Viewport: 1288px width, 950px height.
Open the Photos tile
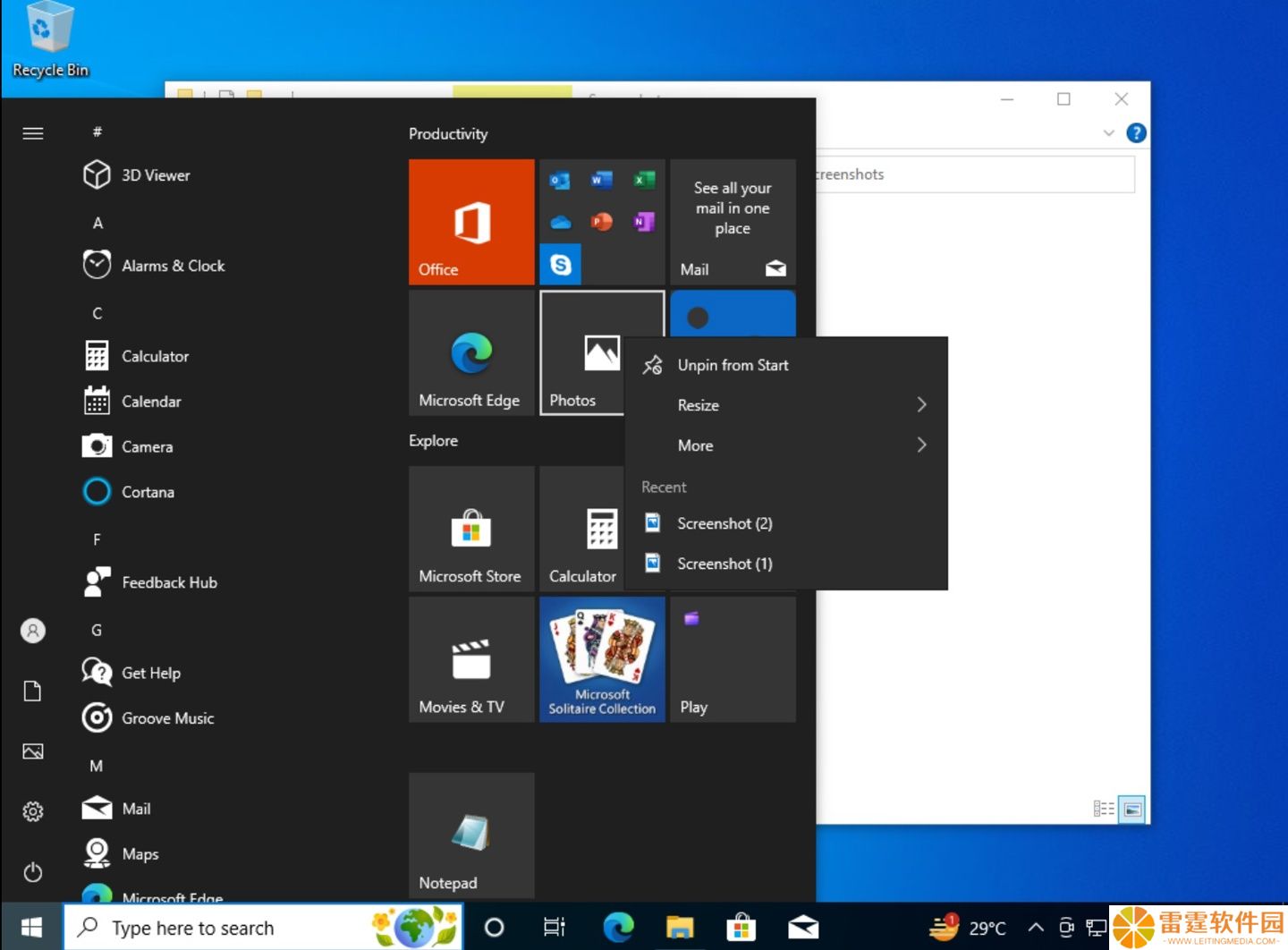click(581, 352)
